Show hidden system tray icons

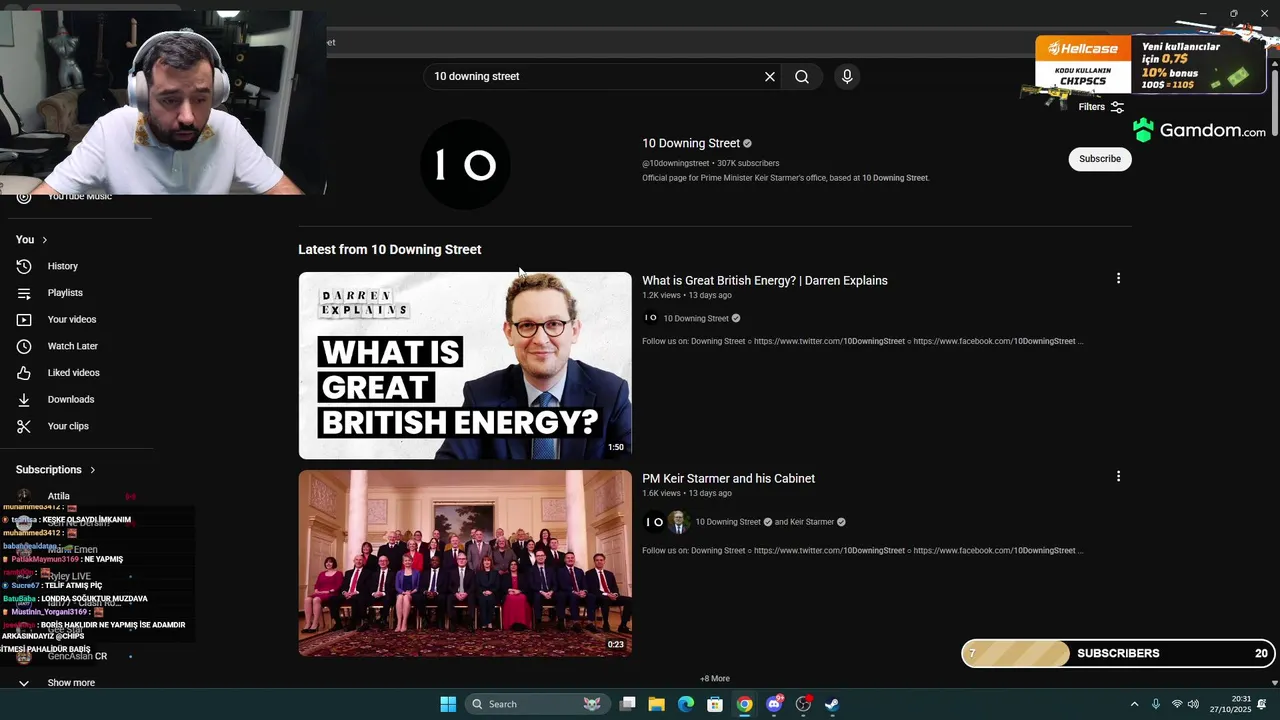coord(1134,704)
